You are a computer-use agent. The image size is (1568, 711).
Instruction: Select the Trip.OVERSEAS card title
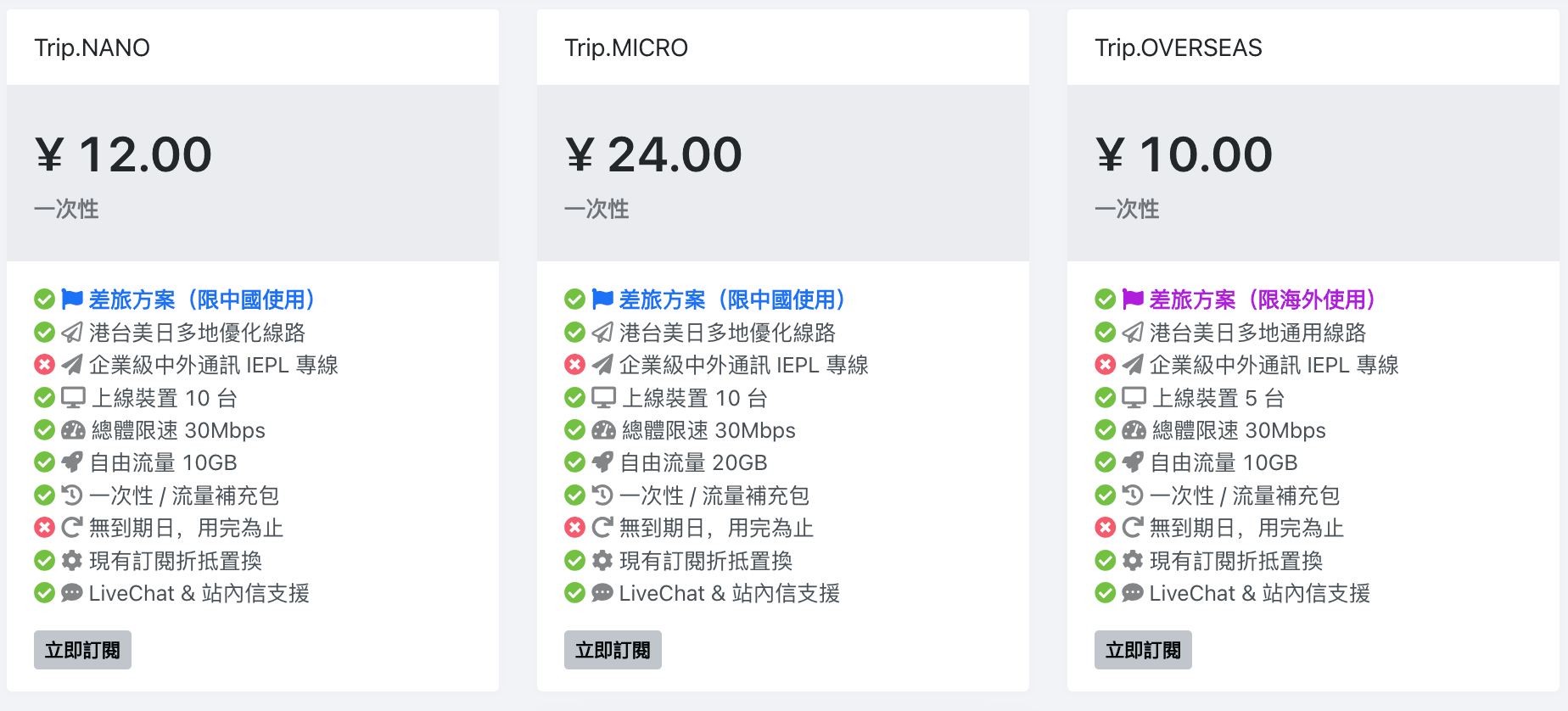coord(1179,48)
